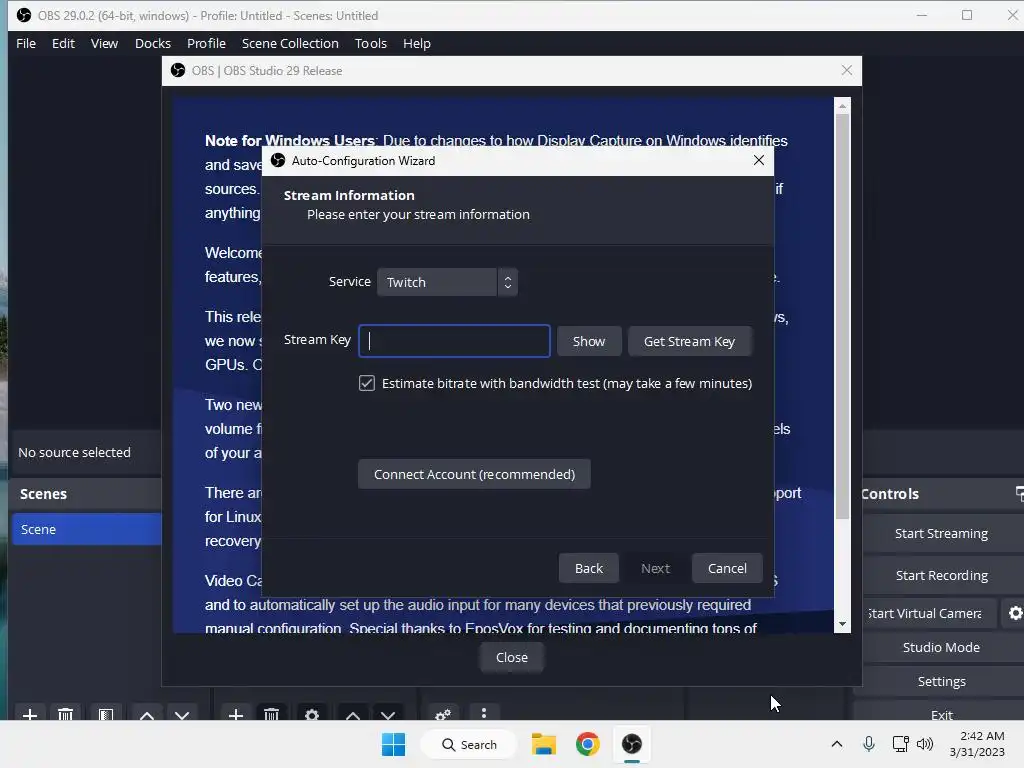Screen dimensions: 1024x768
Task: Click Get Stream Key button
Action: tap(689, 342)
